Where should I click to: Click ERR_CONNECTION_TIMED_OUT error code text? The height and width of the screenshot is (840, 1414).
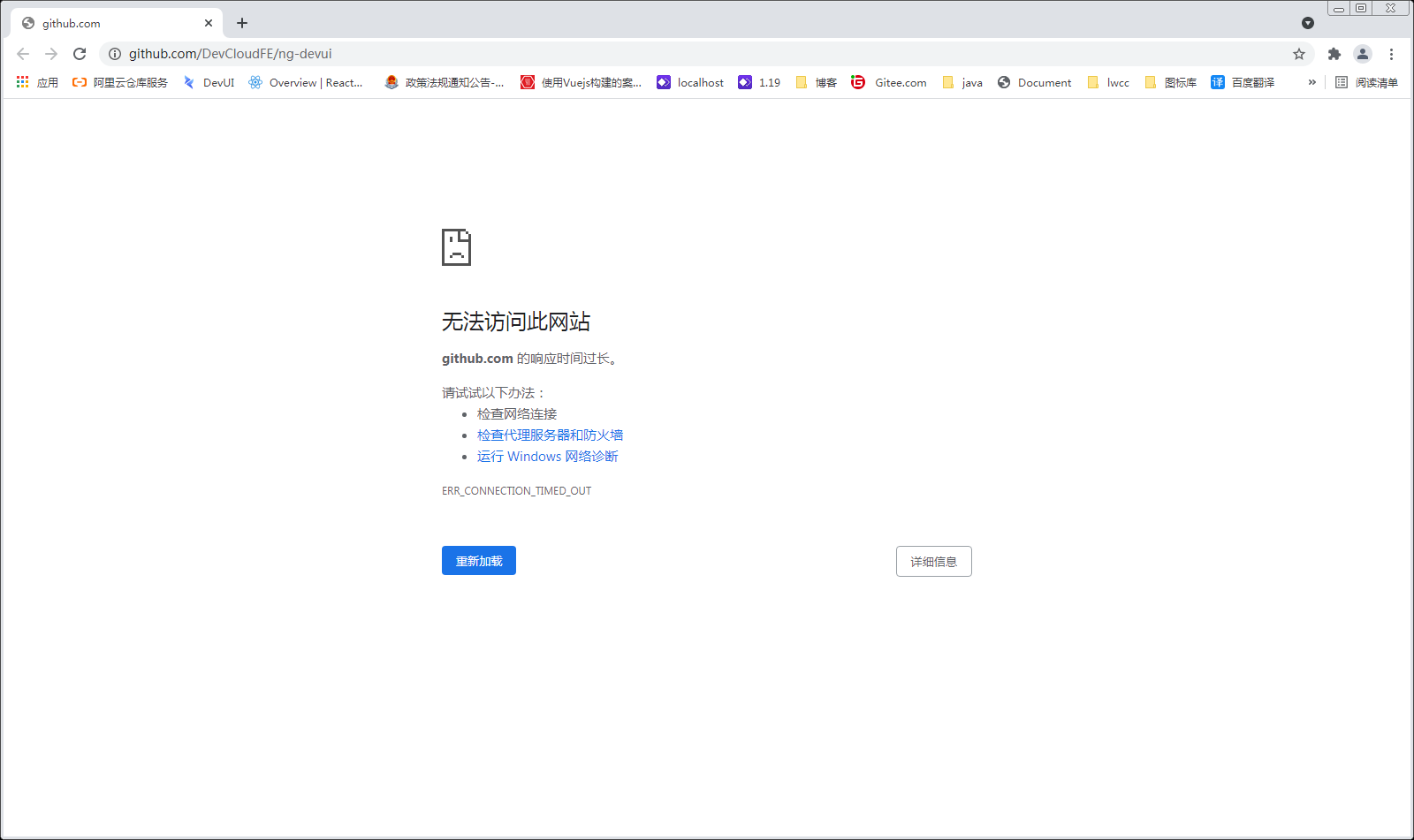coord(517,490)
